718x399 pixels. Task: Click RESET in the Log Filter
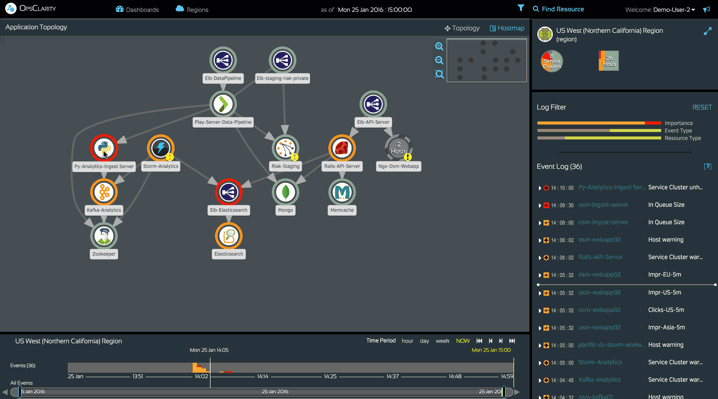coord(702,107)
